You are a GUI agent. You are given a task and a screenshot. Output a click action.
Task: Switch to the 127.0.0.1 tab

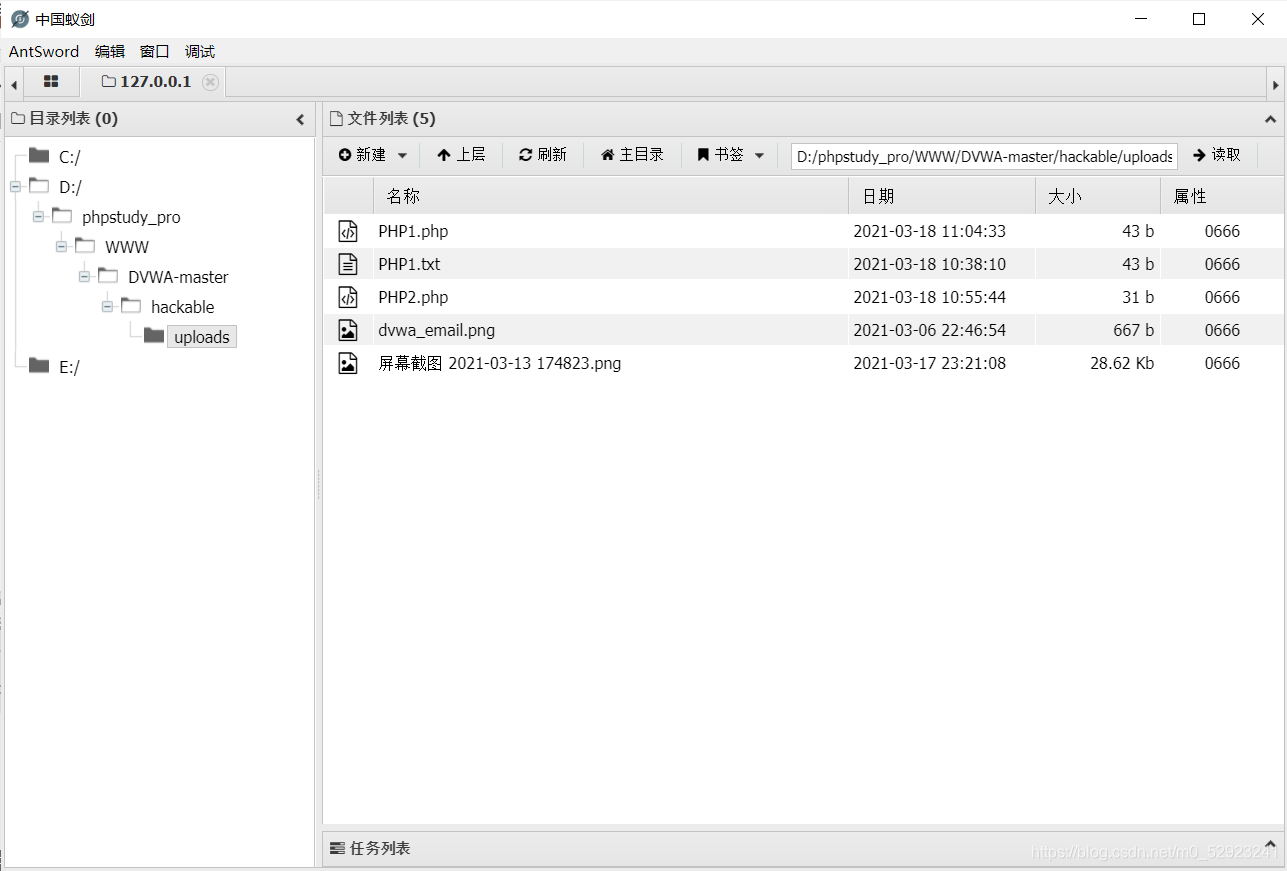click(154, 82)
